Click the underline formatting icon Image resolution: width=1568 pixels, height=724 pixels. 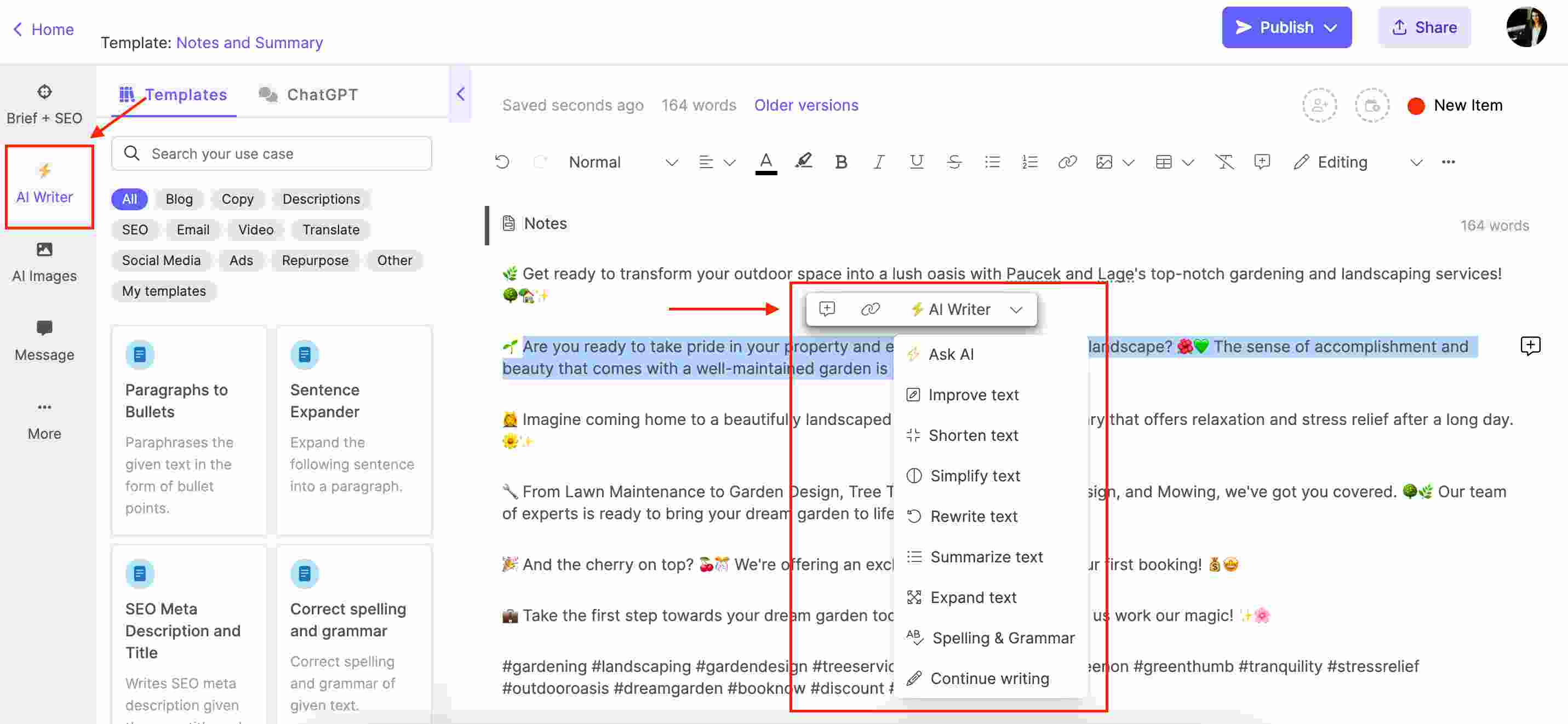click(916, 160)
